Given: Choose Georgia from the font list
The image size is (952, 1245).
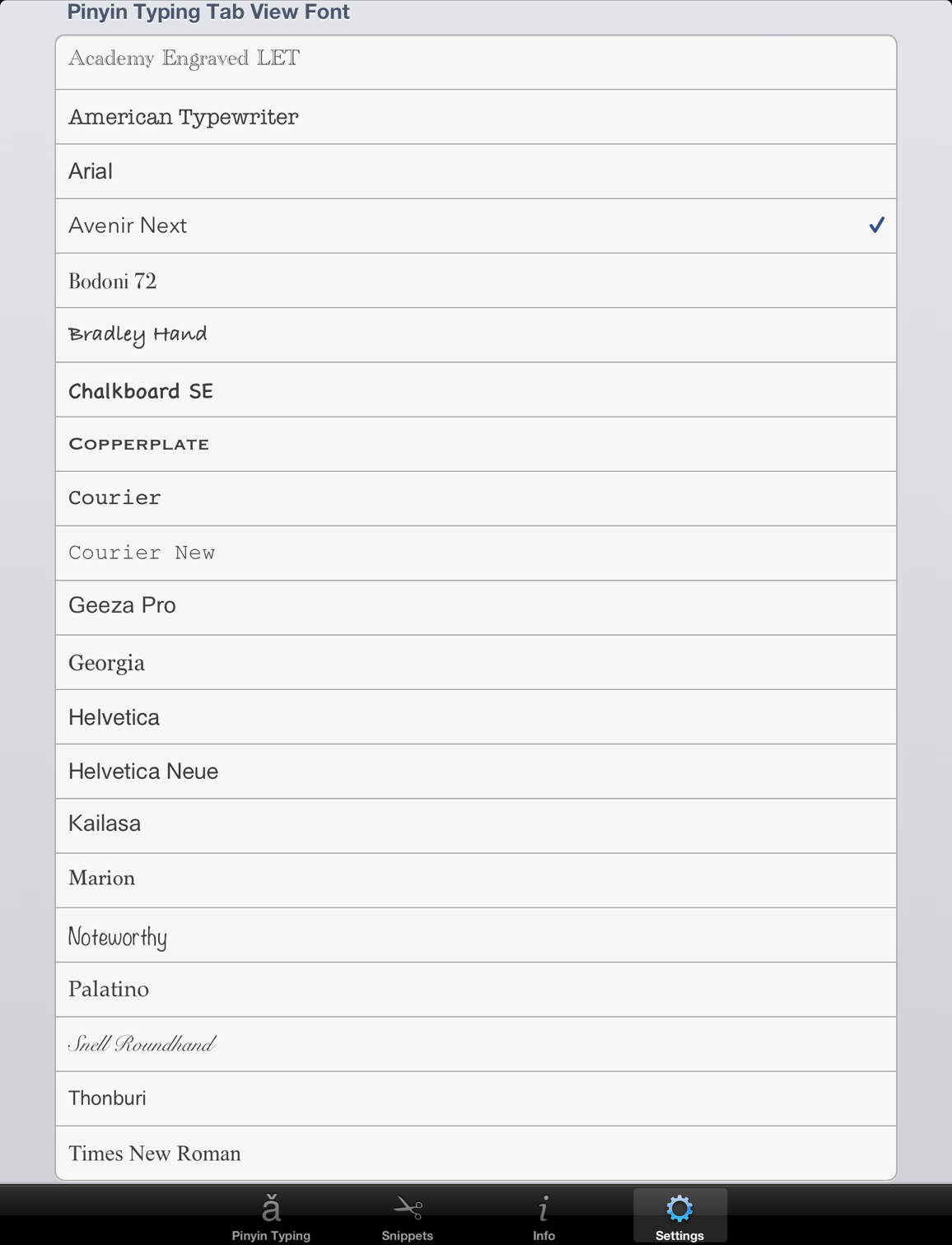Looking at the screenshot, I should coord(476,662).
